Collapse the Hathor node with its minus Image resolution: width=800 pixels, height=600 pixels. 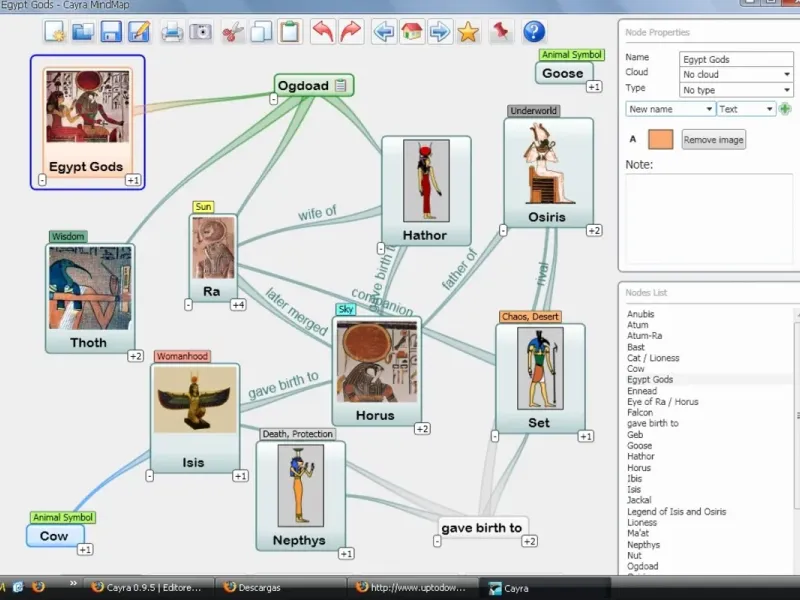[x=381, y=248]
